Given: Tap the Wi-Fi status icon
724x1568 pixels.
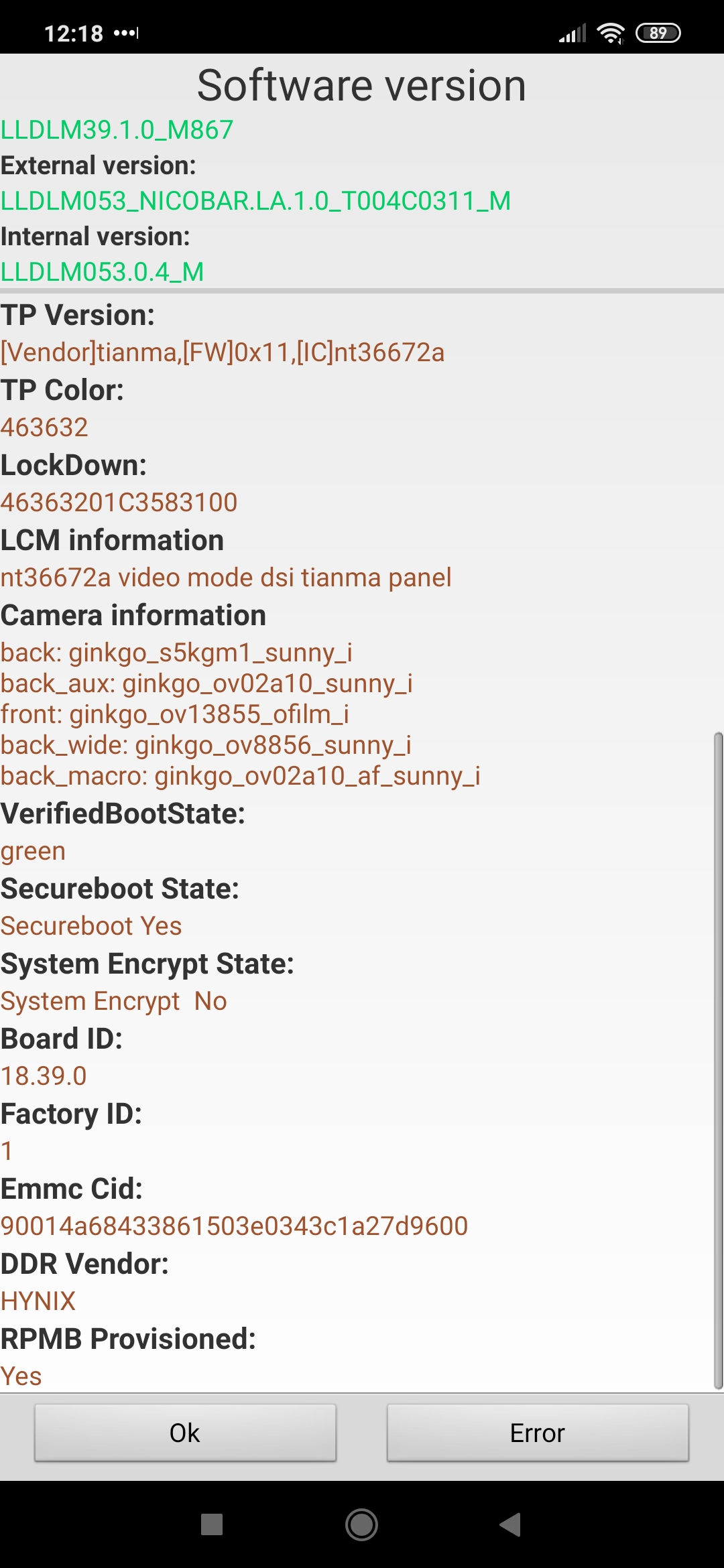Looking at the screenshot, I should click(610, 33).
